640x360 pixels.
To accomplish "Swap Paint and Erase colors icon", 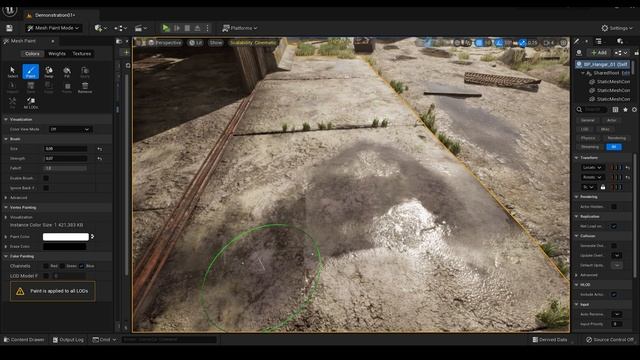I will (x=93, y=237).
